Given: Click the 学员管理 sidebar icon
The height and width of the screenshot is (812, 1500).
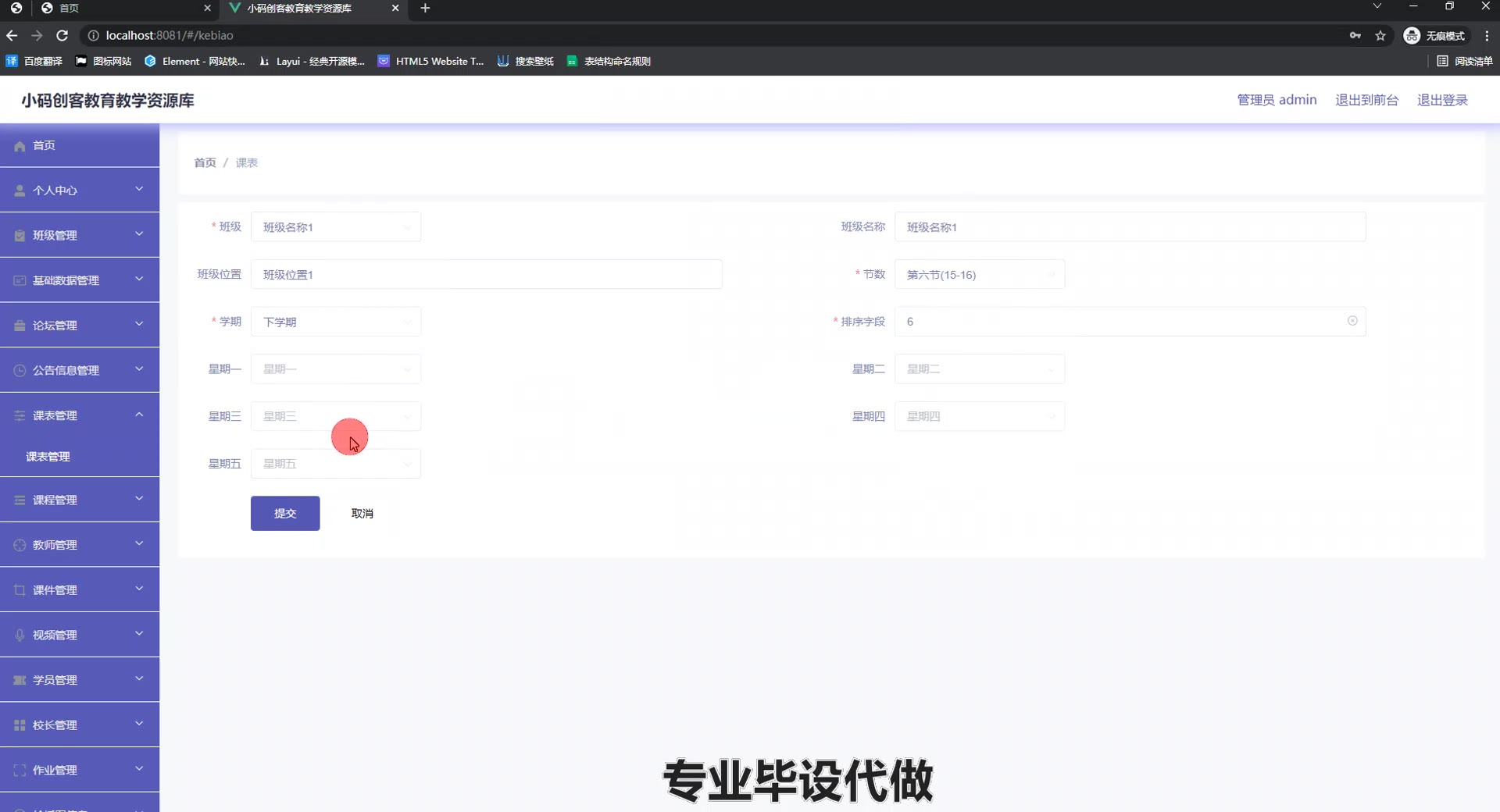Looking at the screenshot, I should point(20,680).
